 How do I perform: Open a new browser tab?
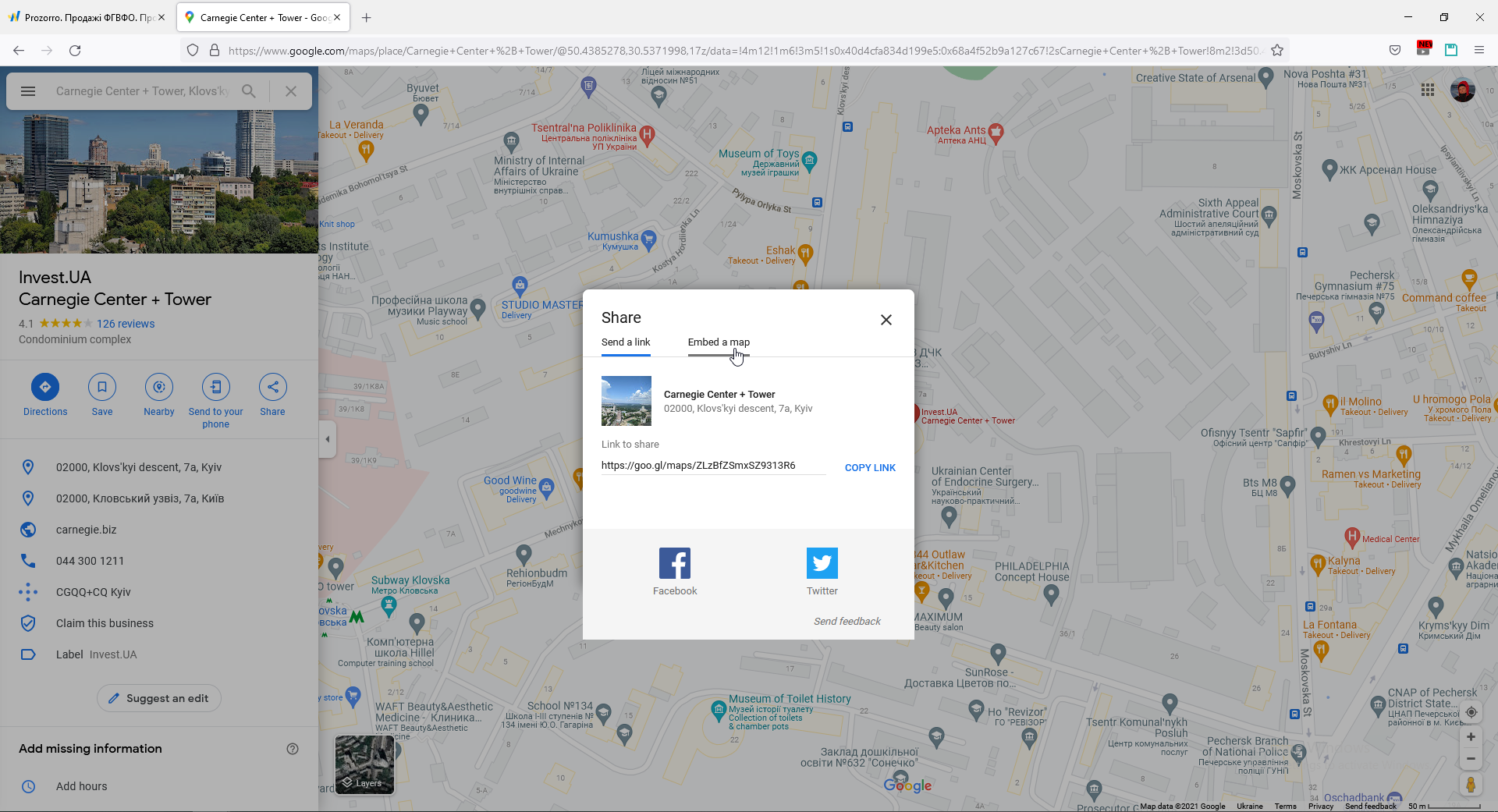click(367, 17)
